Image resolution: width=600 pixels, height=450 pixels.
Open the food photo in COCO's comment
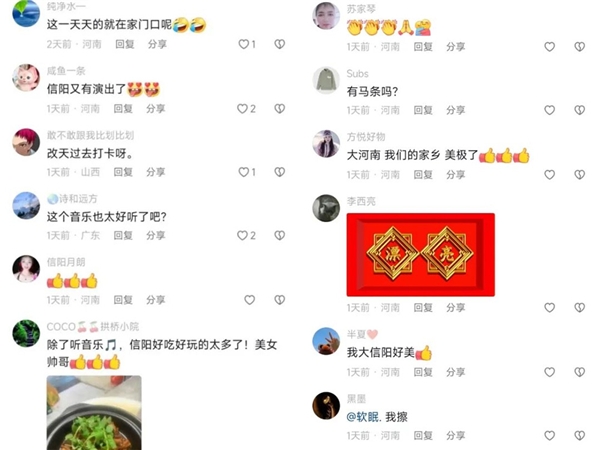tap(94, 412)
